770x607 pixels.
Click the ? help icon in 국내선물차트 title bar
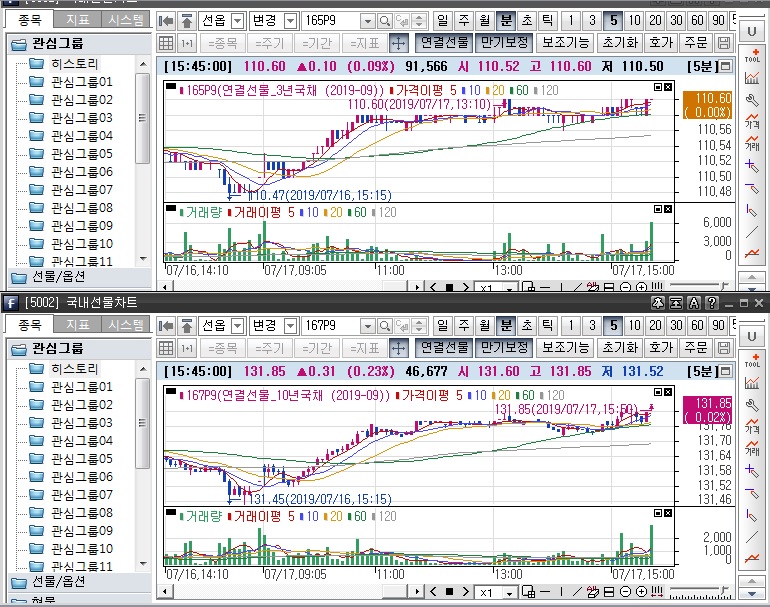[712, 303]
